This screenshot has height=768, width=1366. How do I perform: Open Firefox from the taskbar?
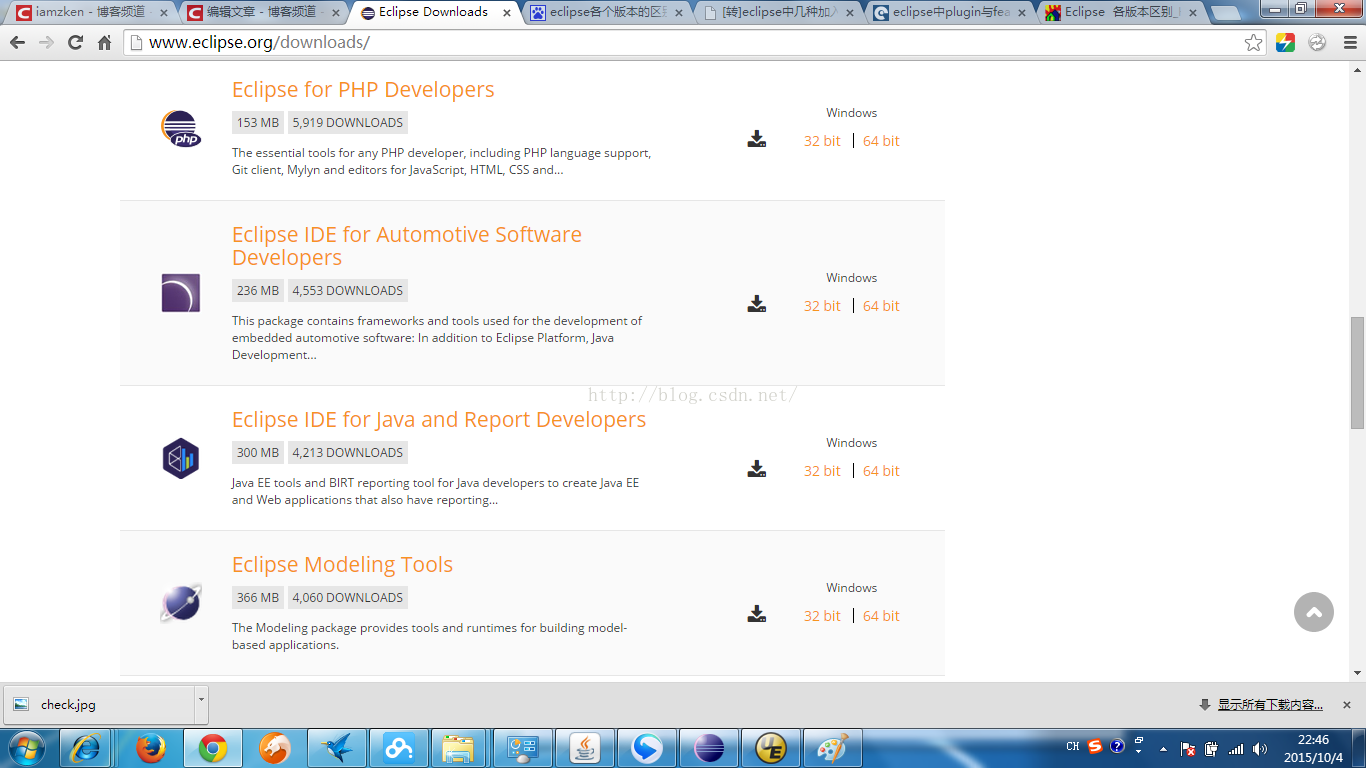coord(151,748)
